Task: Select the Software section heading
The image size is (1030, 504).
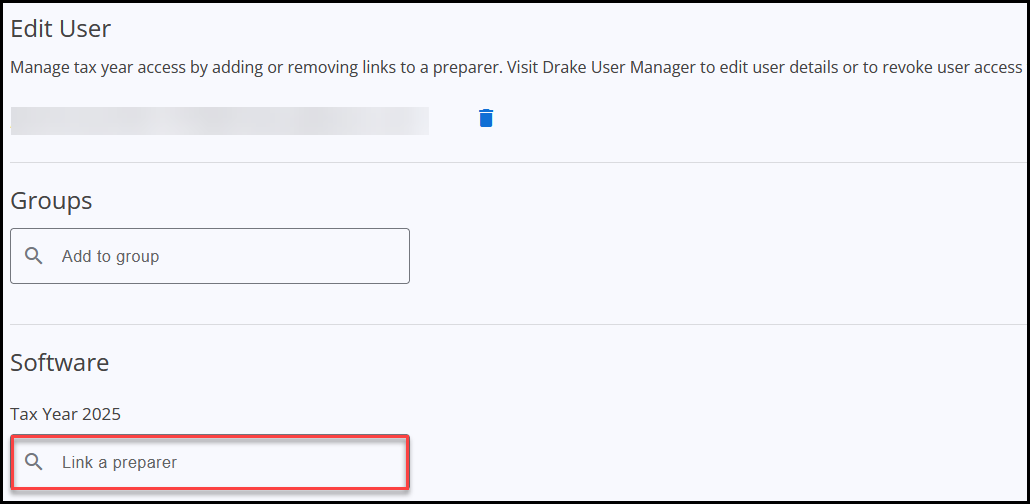Action: [x=59, y=362]
